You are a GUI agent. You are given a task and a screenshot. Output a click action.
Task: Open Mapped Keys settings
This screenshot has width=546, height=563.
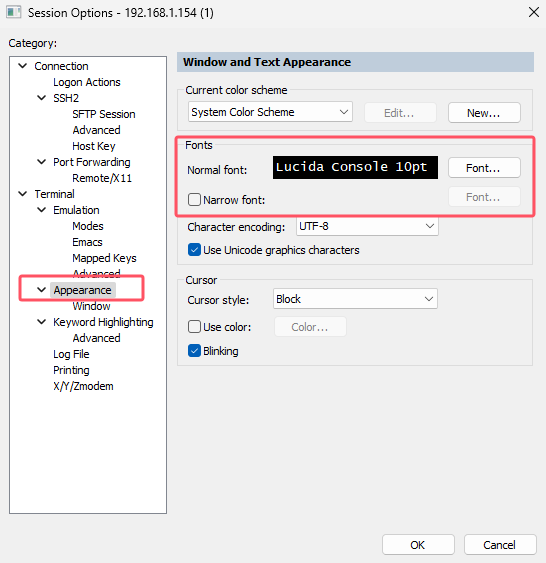[104, 258]
